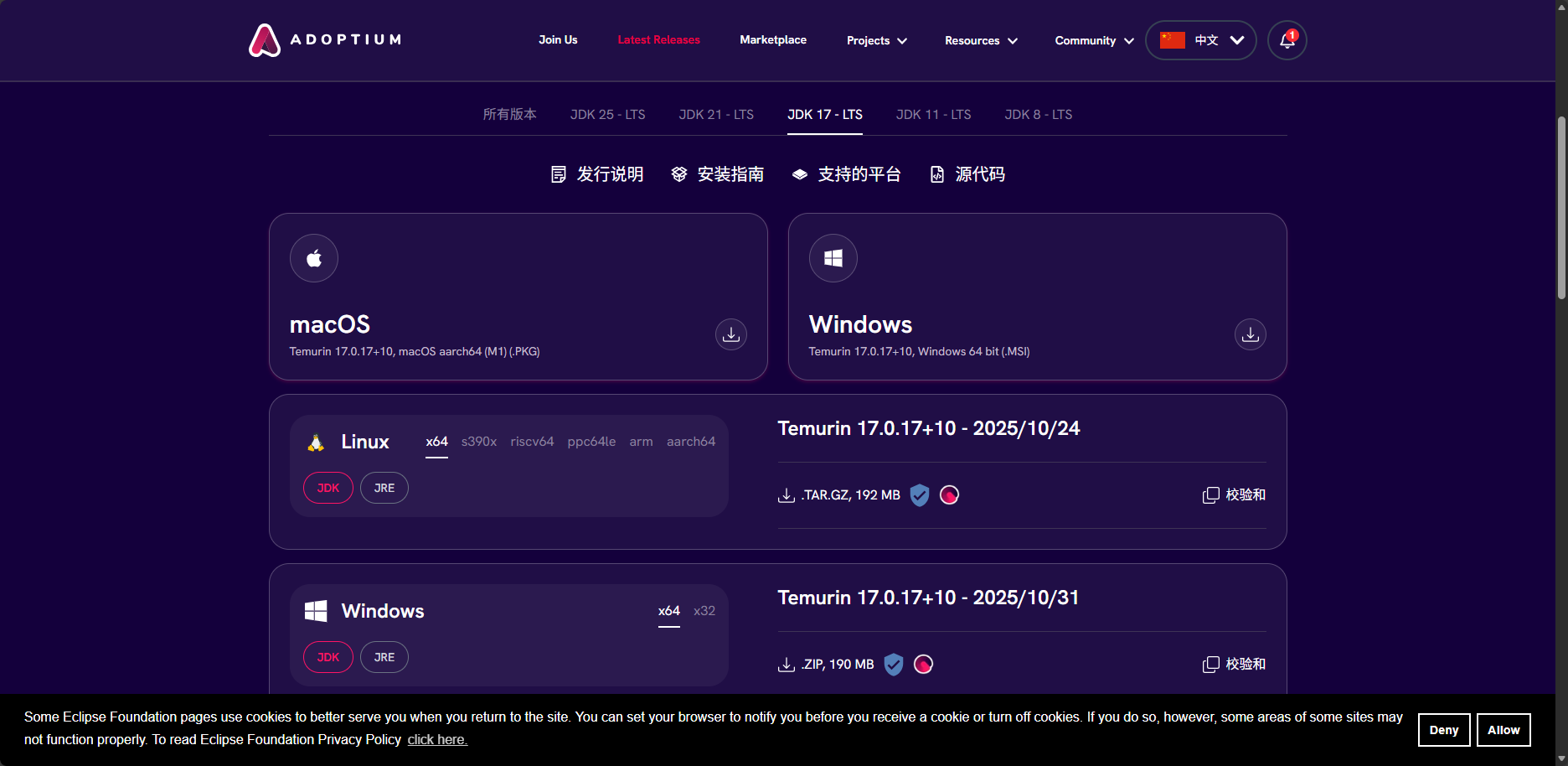
Task: Click the page vertical scrollbar thumb
Action: click(x=1561, y=208)
